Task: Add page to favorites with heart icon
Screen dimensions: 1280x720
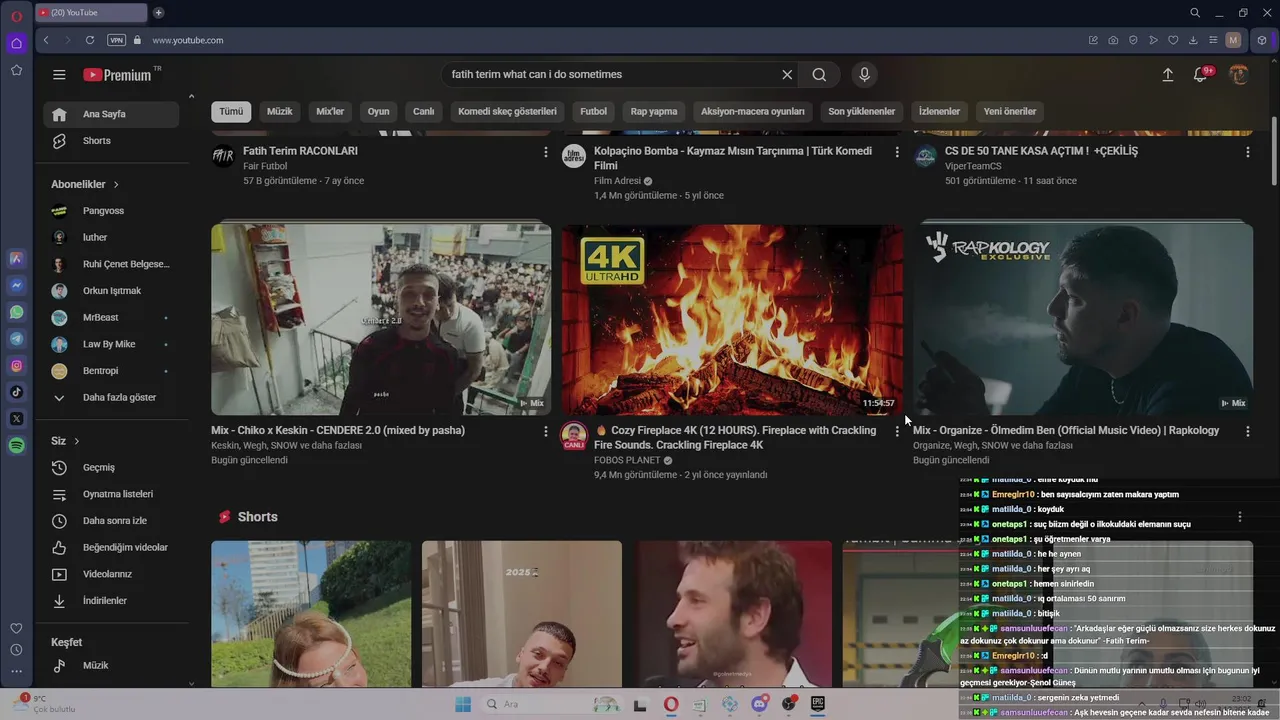Action: tap(1173, 40)
